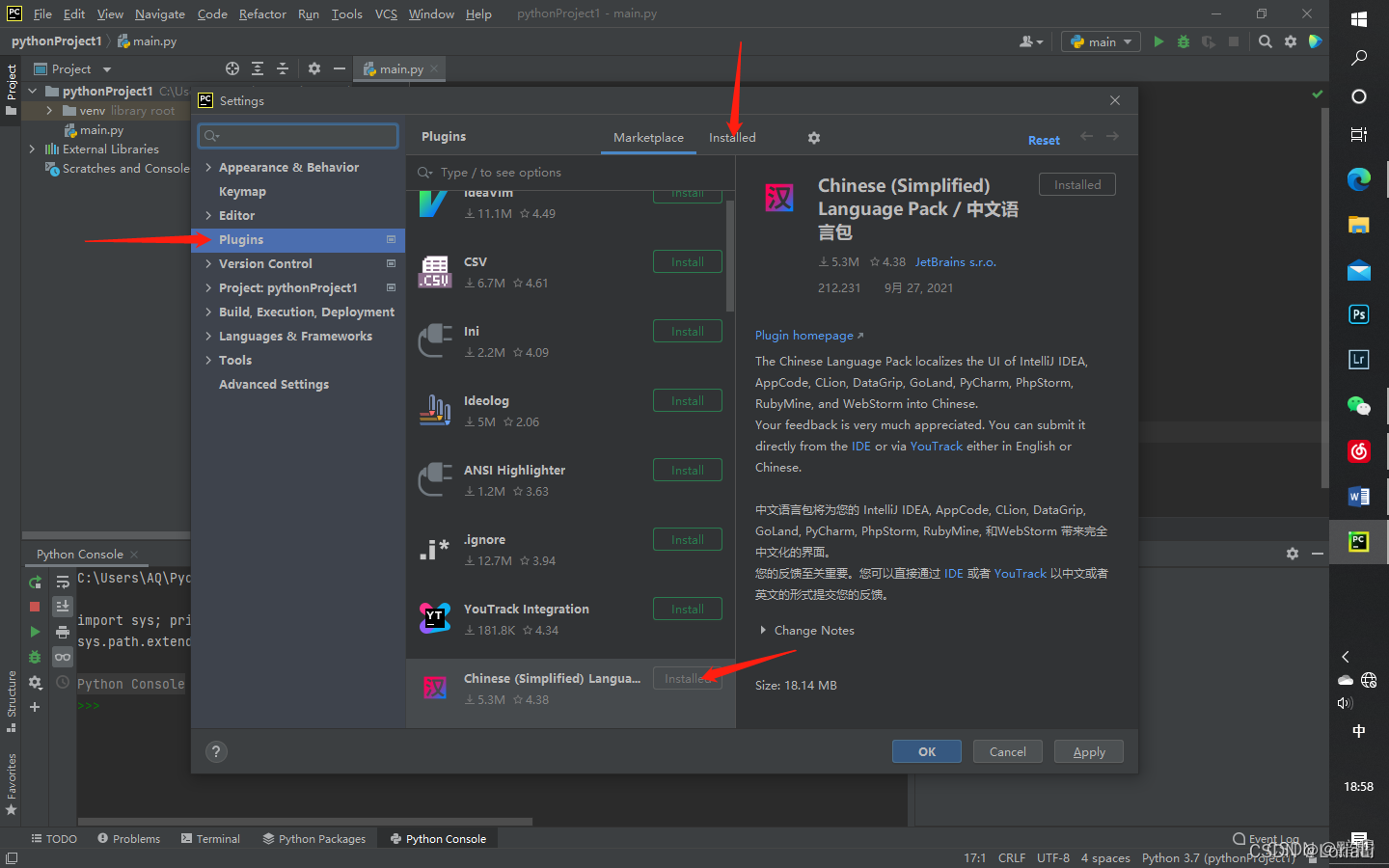The width and height of the screenshot is (1389, 868).
Task: Select Keymap in the settings tree
Action: pyautogui.click(x=242, y=192)
